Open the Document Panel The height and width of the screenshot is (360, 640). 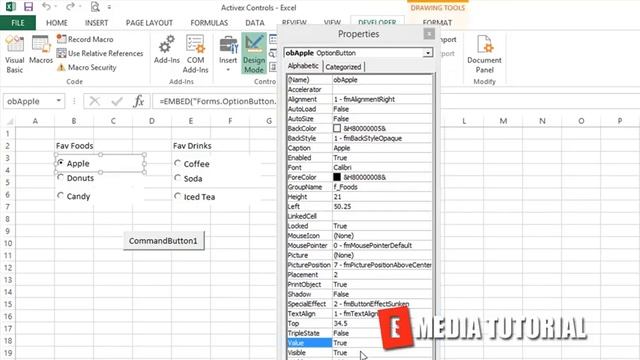(484, 54)
